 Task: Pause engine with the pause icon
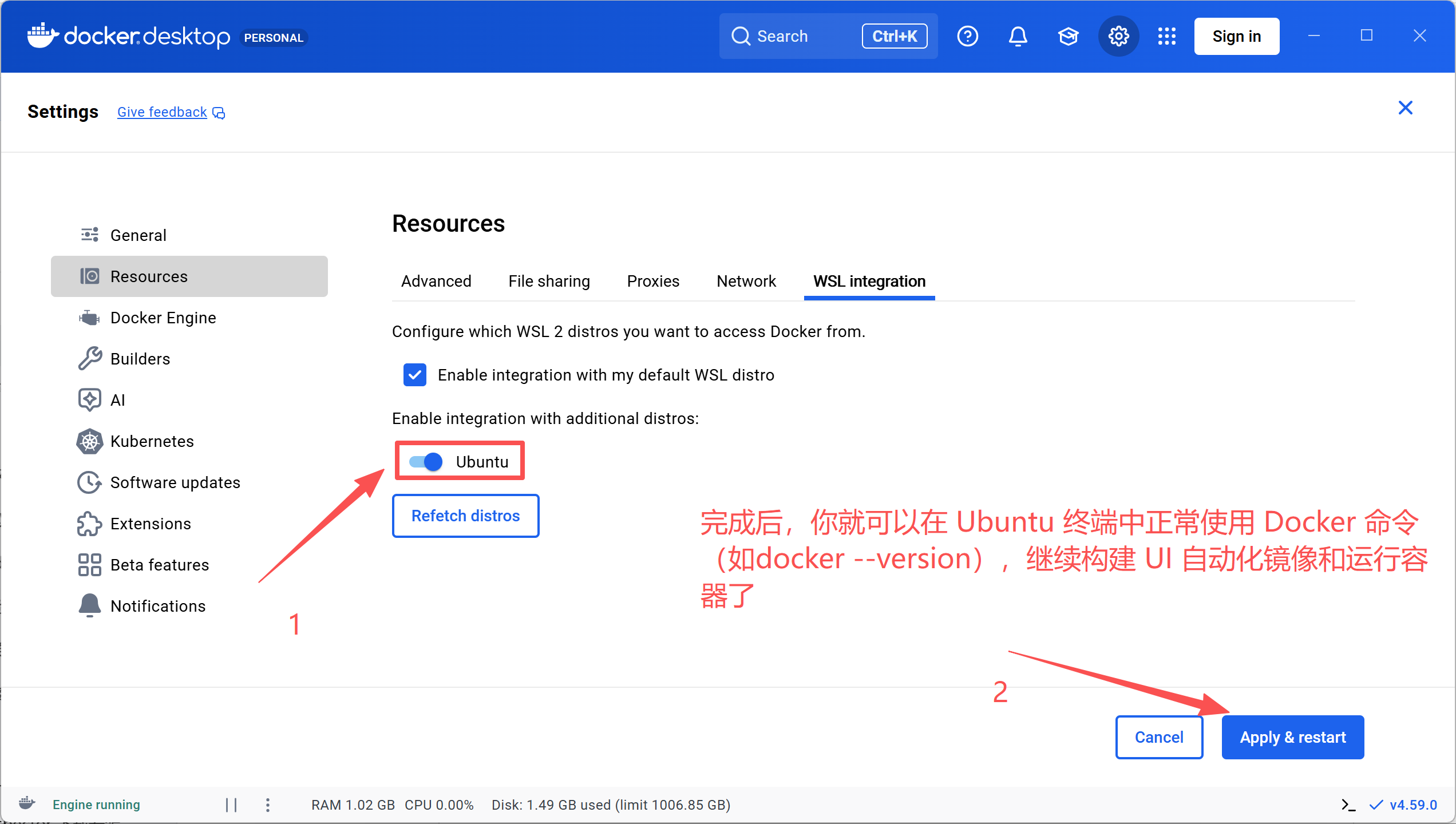[x=231, y=805]
